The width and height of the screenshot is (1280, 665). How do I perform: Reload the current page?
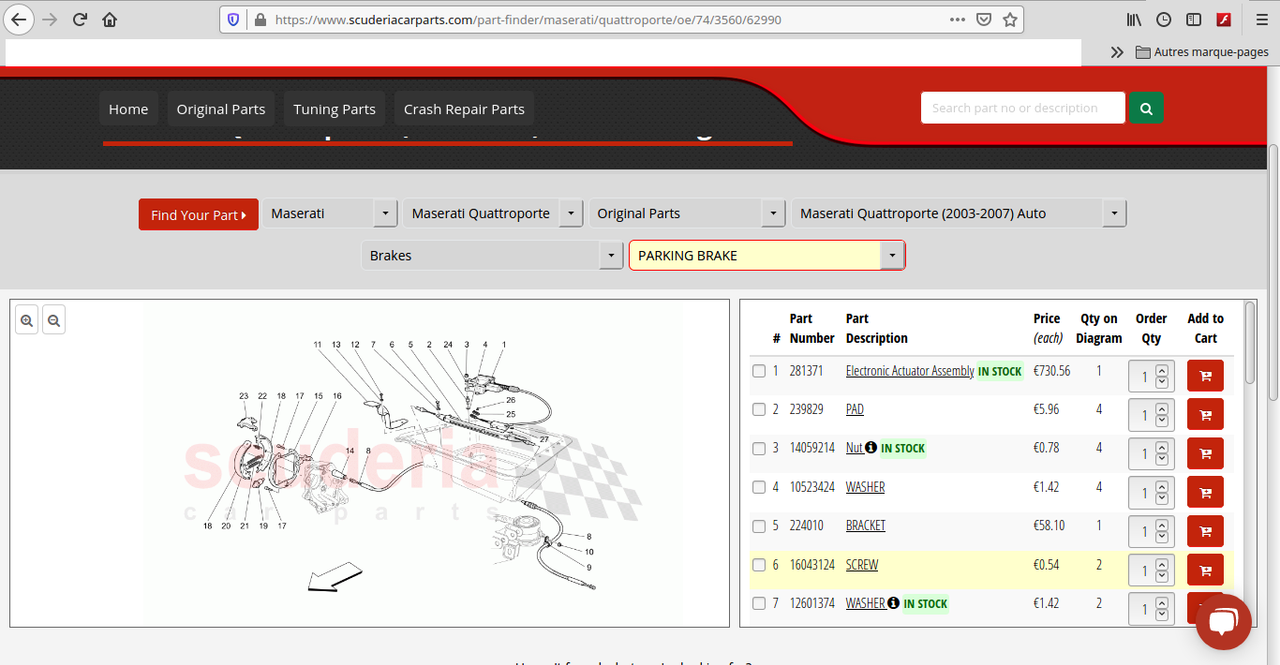(x=80, y=19)
